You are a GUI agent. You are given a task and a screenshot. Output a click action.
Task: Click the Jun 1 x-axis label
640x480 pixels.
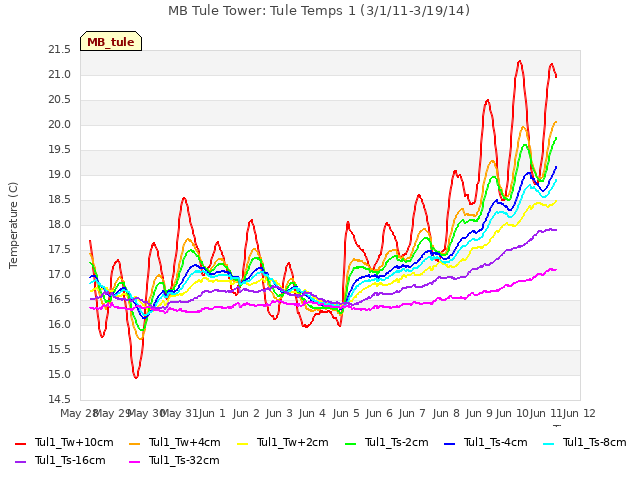pyautogui.click(x=212, y=413)
